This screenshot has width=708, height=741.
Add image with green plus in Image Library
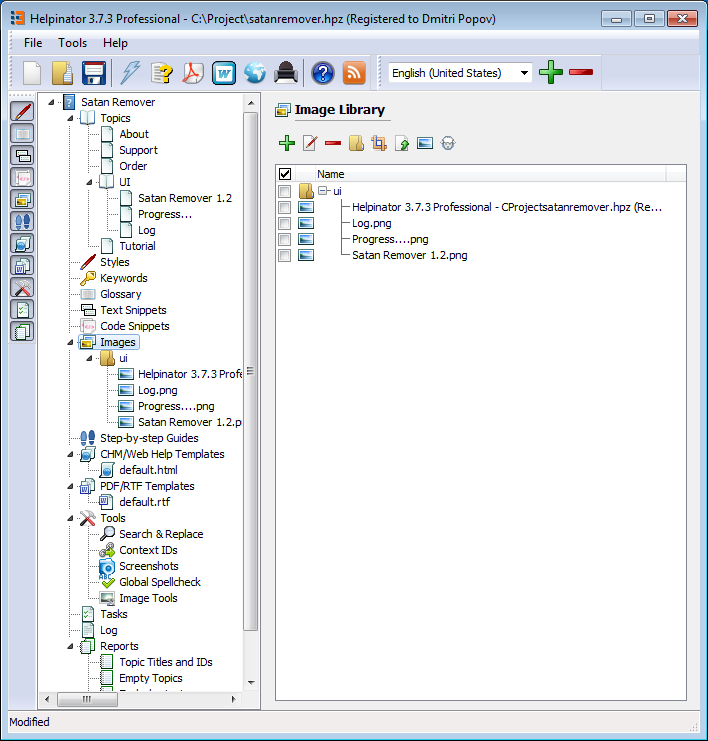[x=287, y=143]
